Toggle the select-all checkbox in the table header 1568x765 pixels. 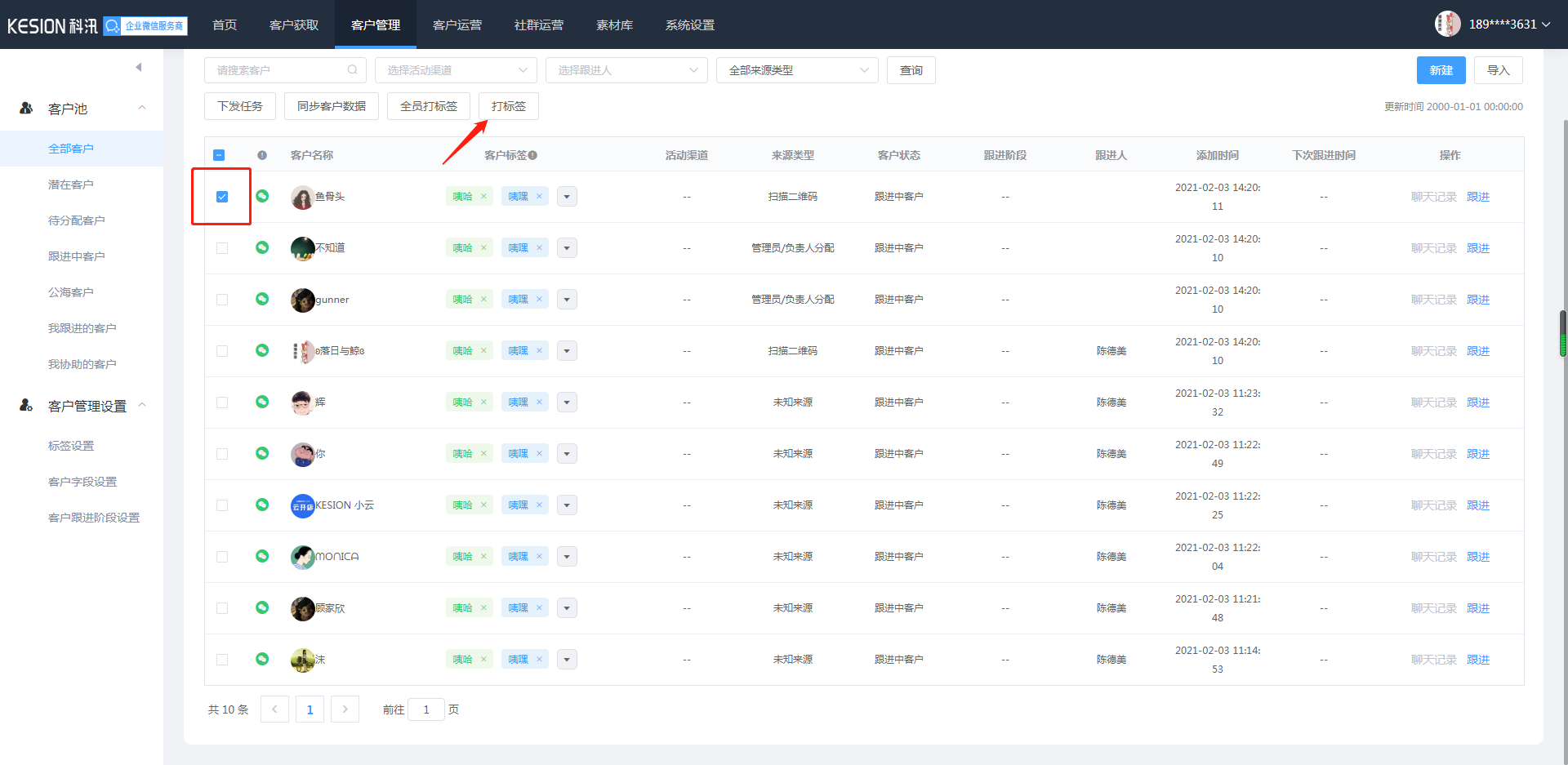[x=219, y=155]
